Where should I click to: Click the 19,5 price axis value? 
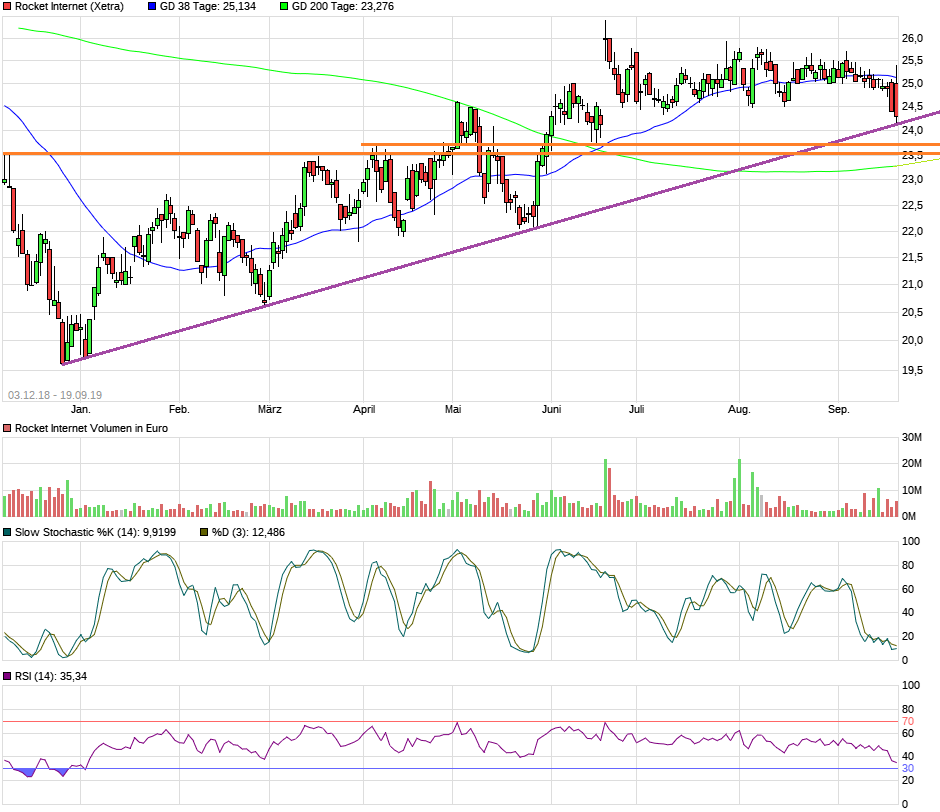pos(912,371)
